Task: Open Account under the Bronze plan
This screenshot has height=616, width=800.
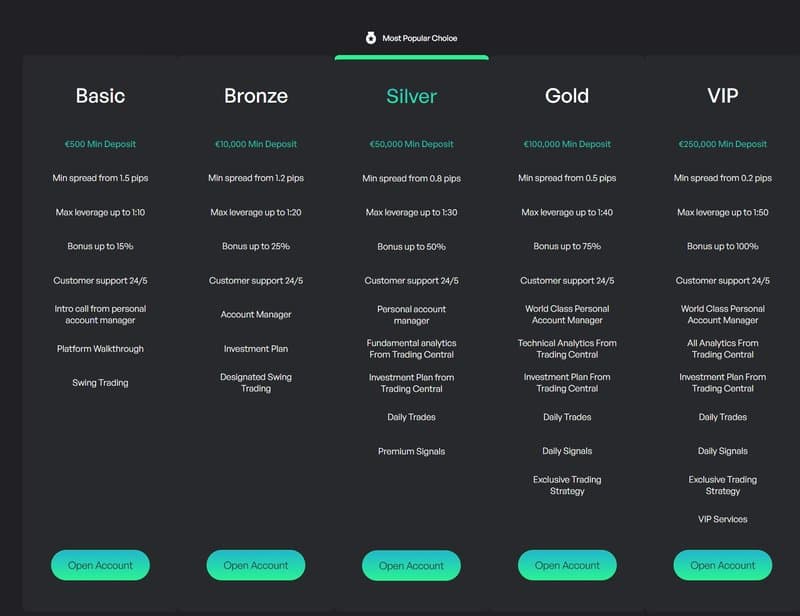Action: (x=256, y=565)
